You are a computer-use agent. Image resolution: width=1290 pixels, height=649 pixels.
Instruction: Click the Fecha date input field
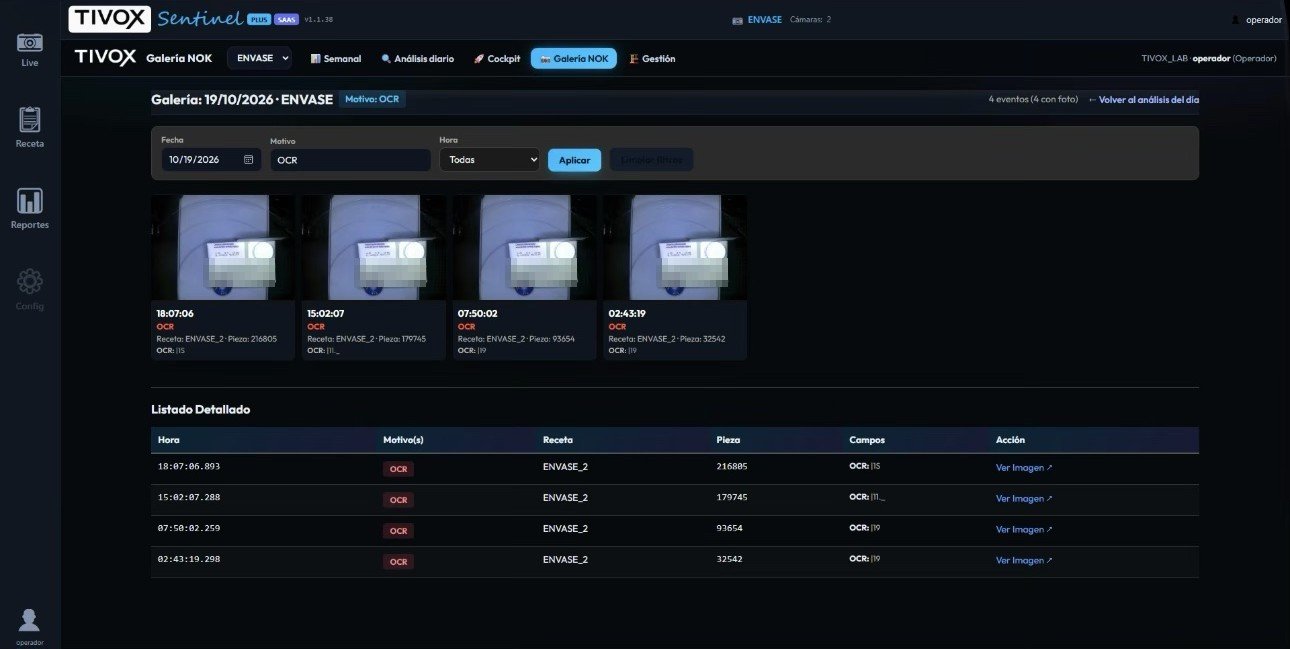coord(211,160)
